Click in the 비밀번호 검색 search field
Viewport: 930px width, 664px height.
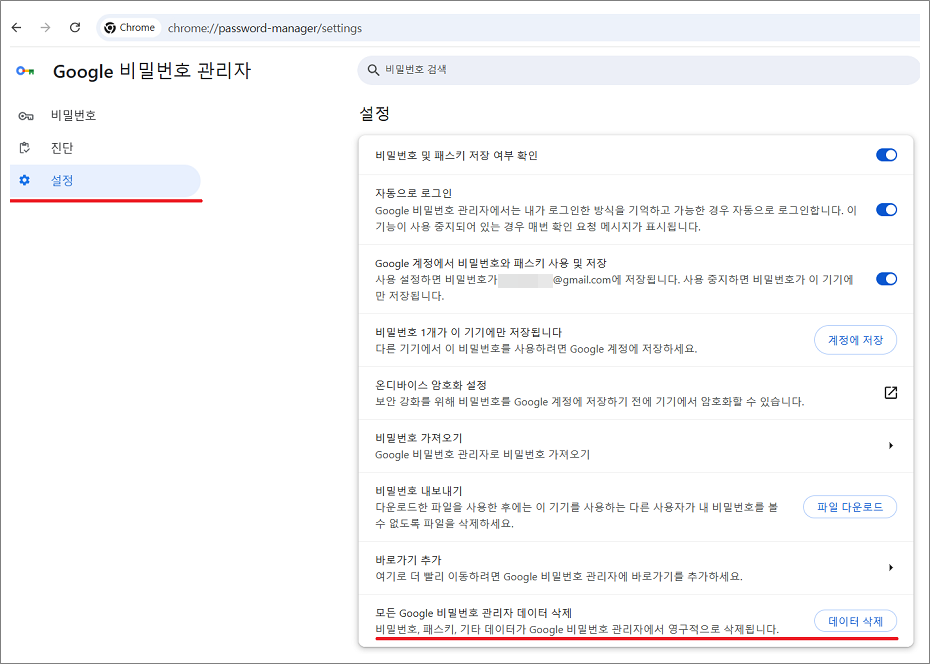click(638, 70)
